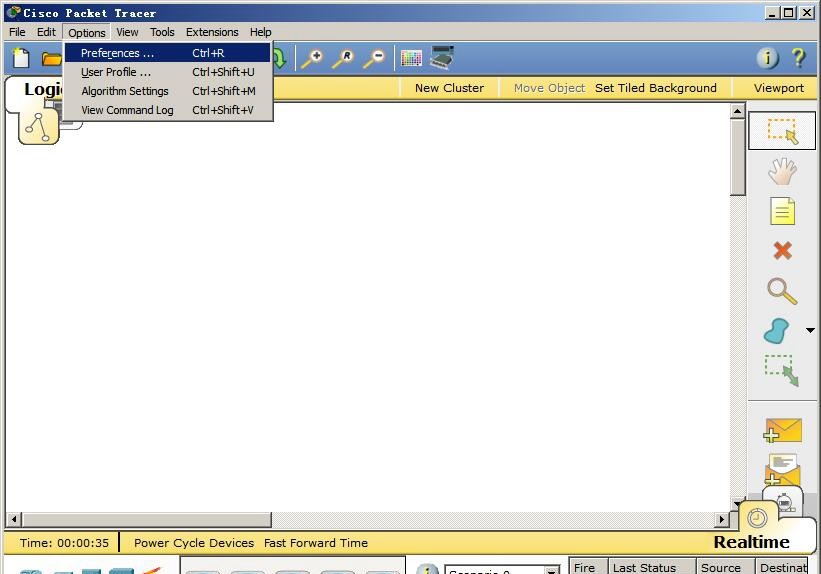Screen dimensions: 821x574
Task: Open the Extensions menu
Action: click(212, 32)
